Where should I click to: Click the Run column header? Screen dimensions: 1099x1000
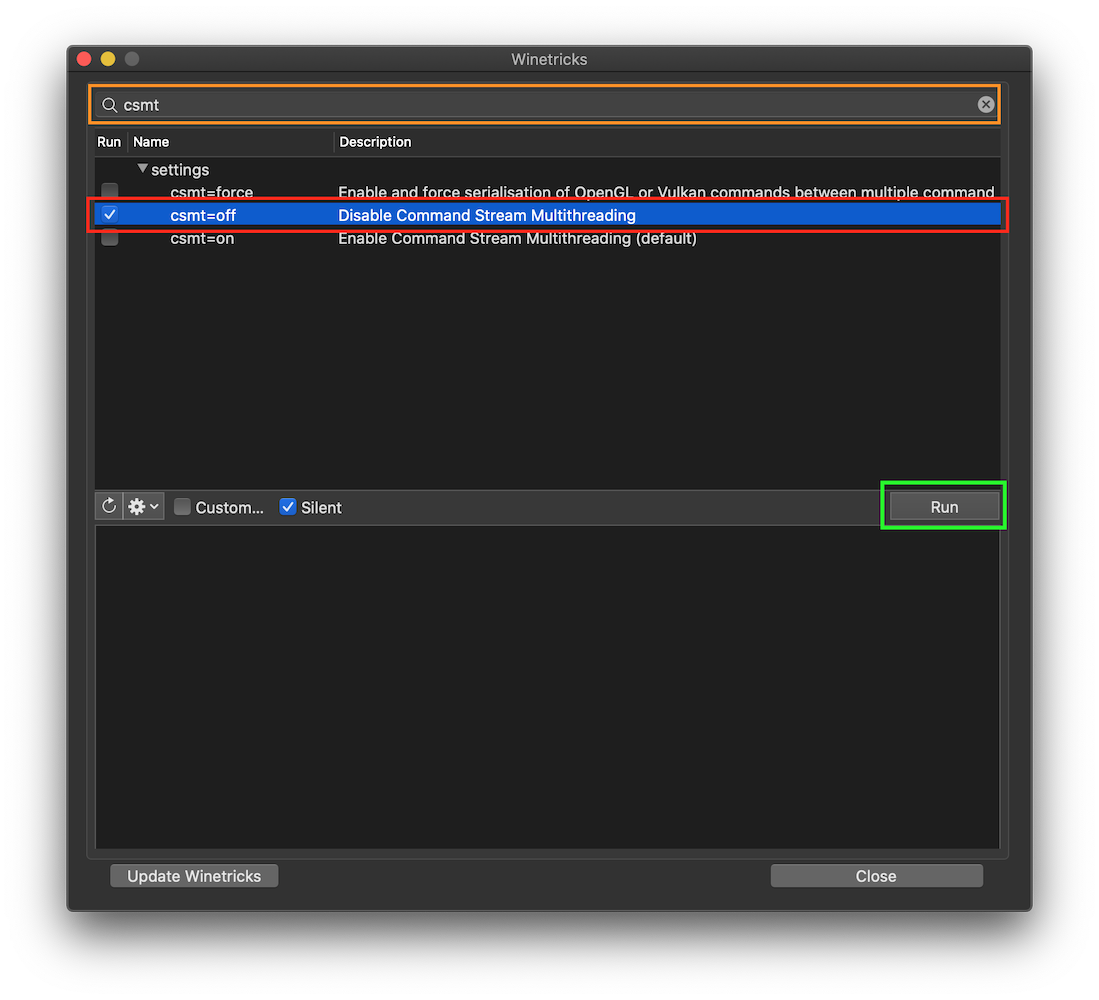point(109,142)
